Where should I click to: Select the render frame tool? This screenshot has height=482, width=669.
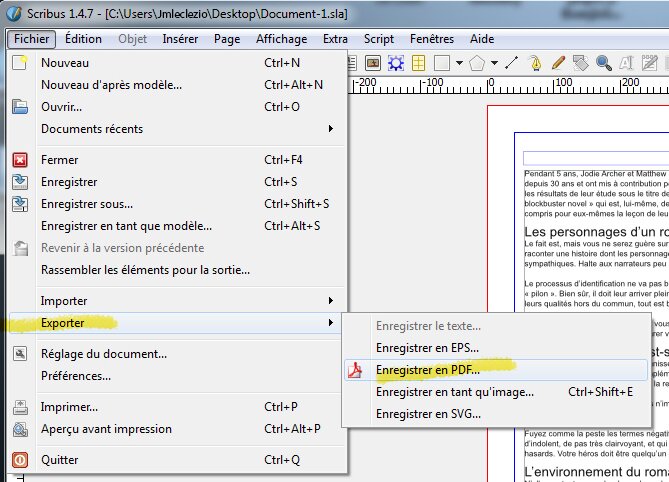click(x=396, y=64)
